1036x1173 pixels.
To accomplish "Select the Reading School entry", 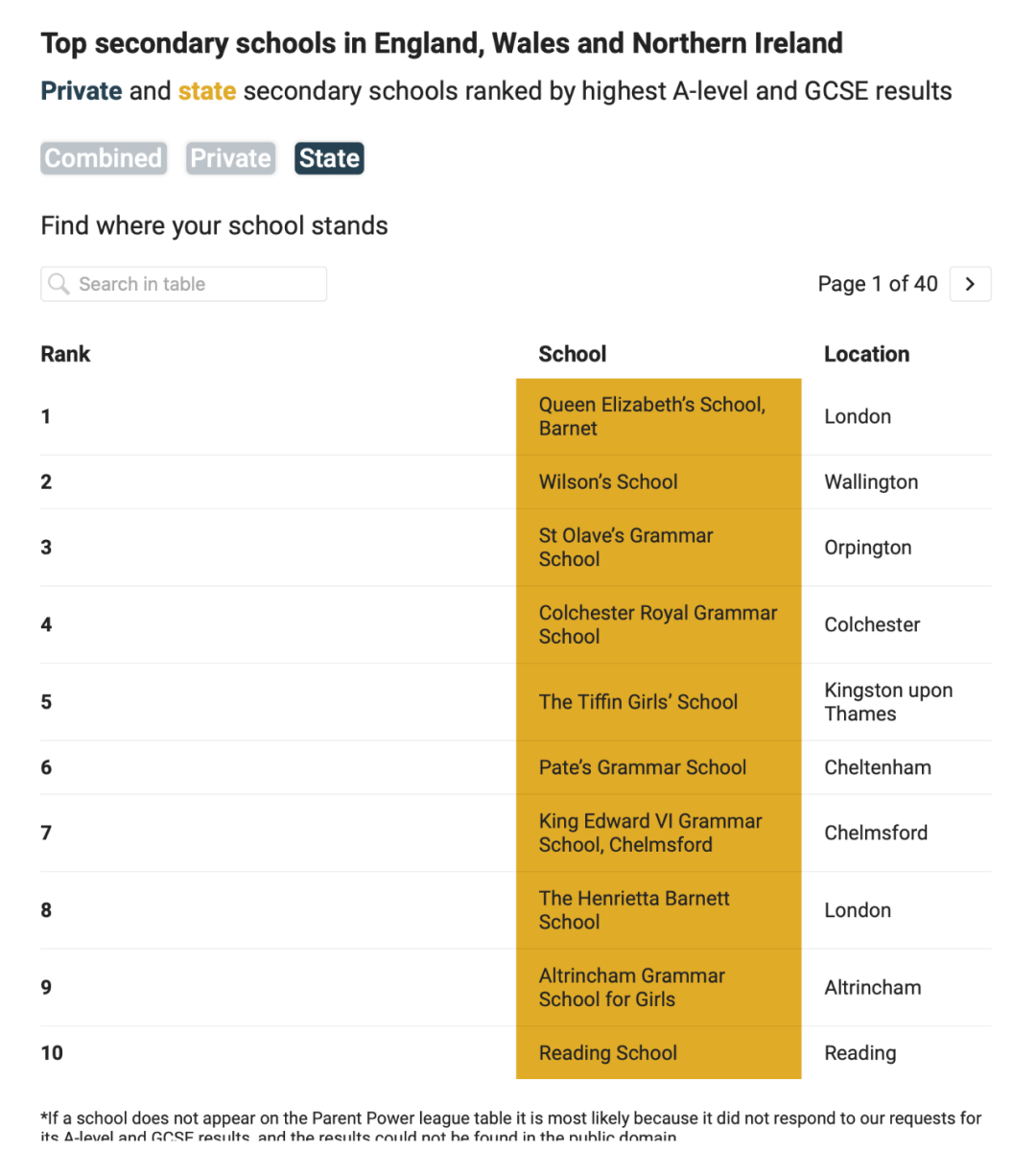I will (608, 1053).
